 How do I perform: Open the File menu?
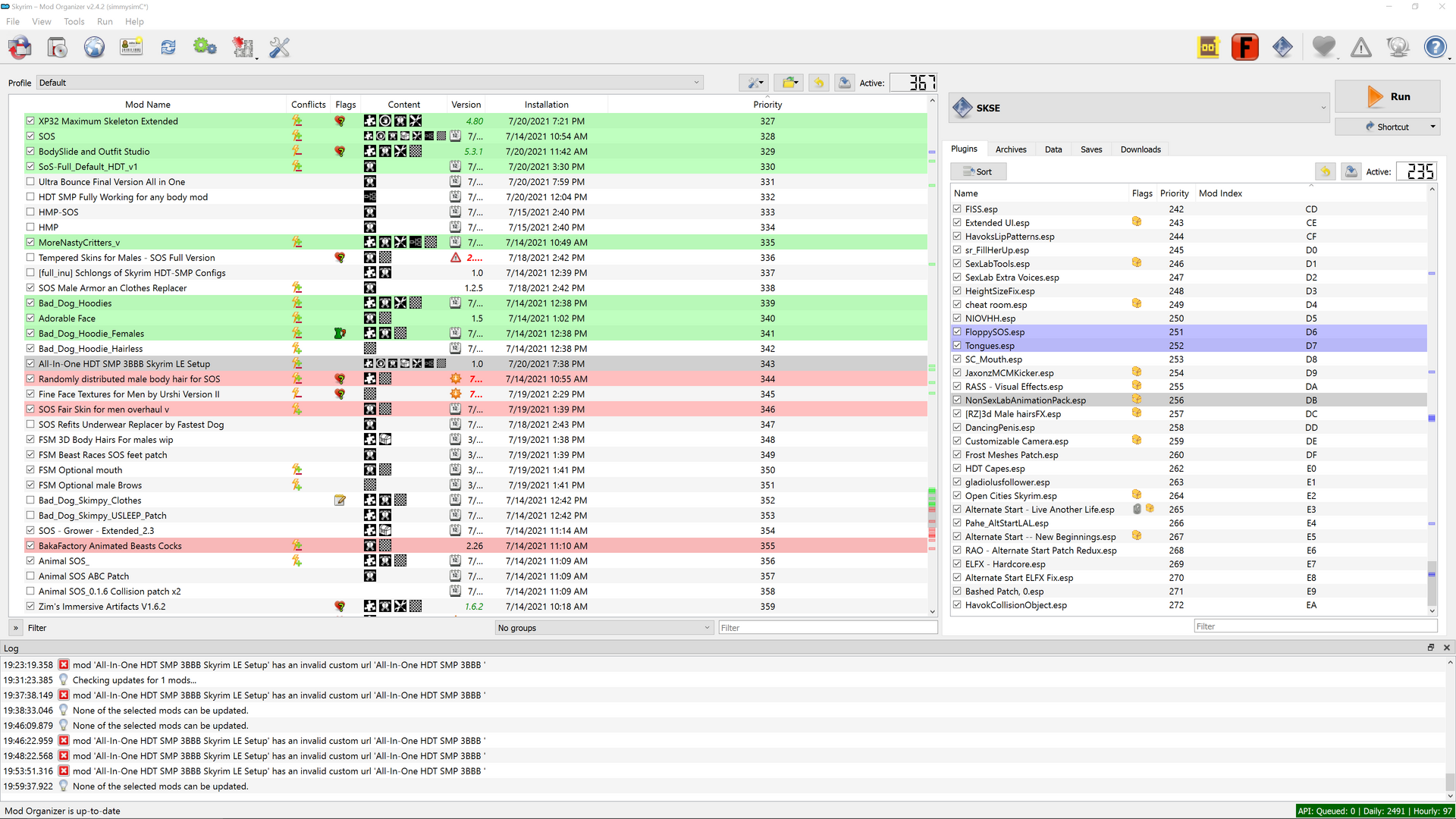point(13,21)
